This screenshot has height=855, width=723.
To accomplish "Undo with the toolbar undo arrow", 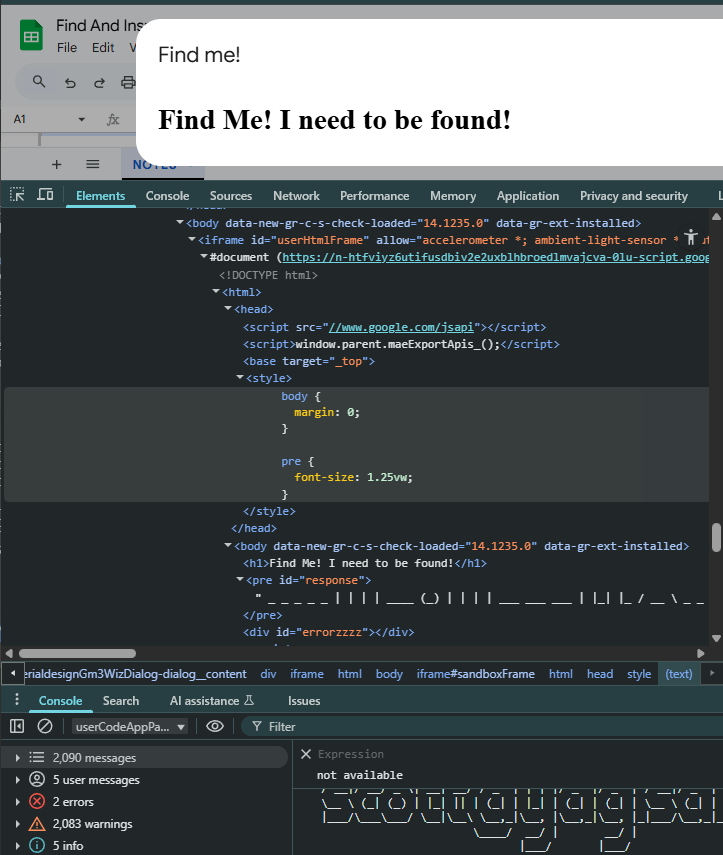I will (x=70, y=83).
